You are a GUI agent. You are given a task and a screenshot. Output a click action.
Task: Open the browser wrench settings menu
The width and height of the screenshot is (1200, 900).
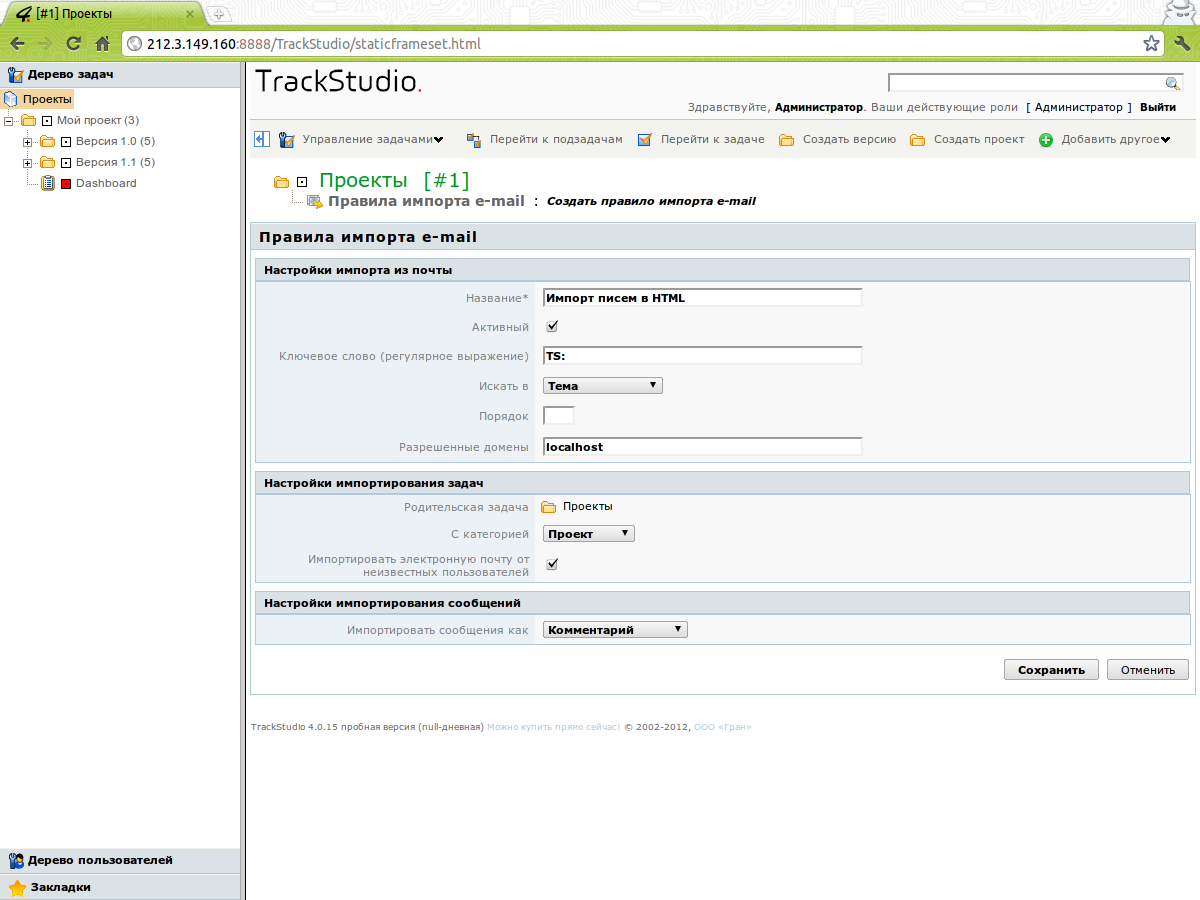(1182, 44)
